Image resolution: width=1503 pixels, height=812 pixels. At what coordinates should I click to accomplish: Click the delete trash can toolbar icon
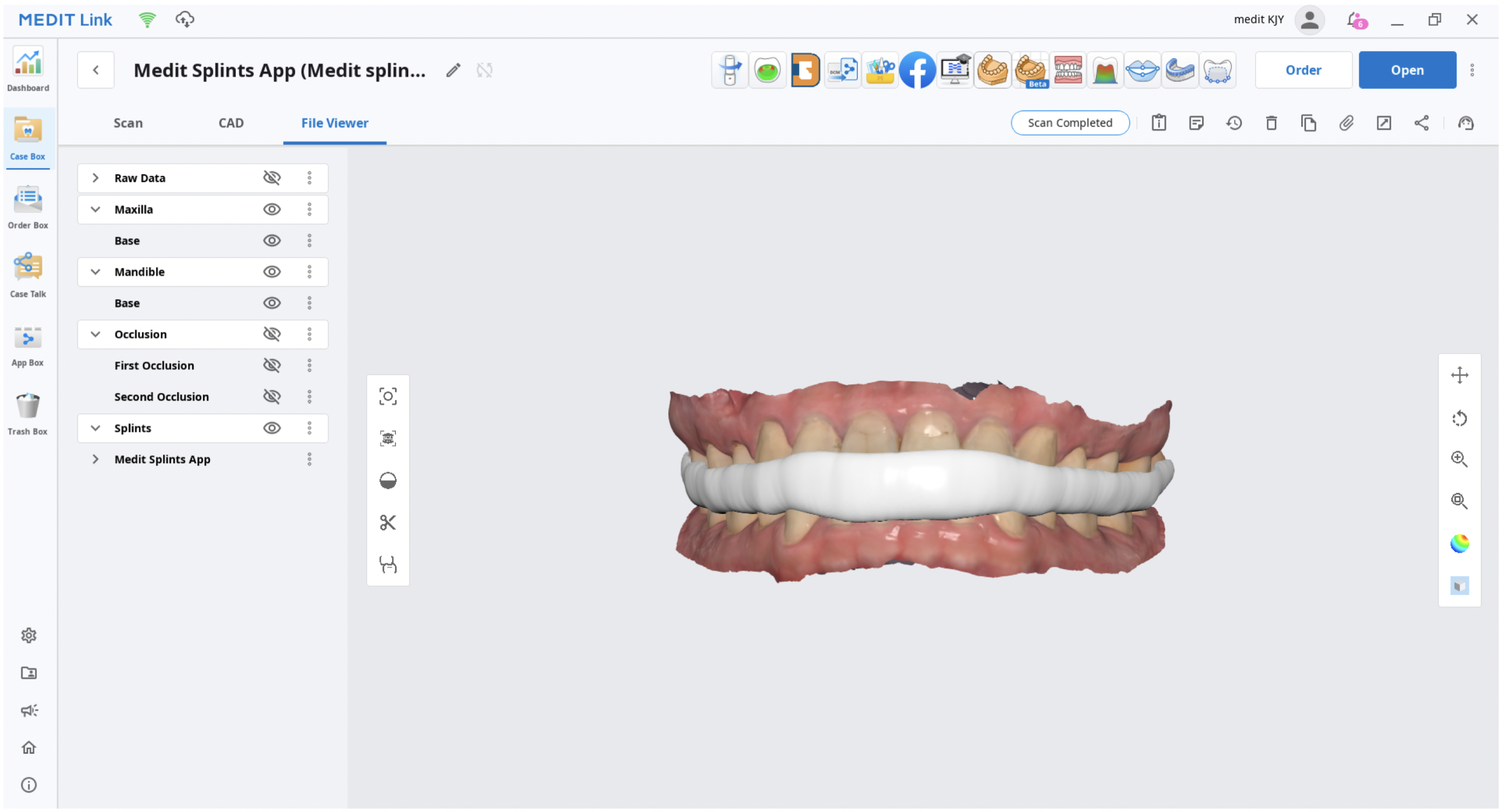click(1271, 123)
